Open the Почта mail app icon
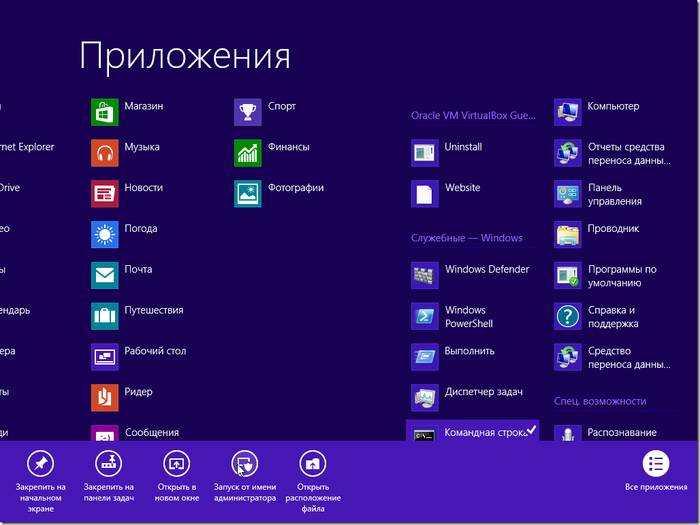This screenshot has height=525, width=700. (105, 275)
